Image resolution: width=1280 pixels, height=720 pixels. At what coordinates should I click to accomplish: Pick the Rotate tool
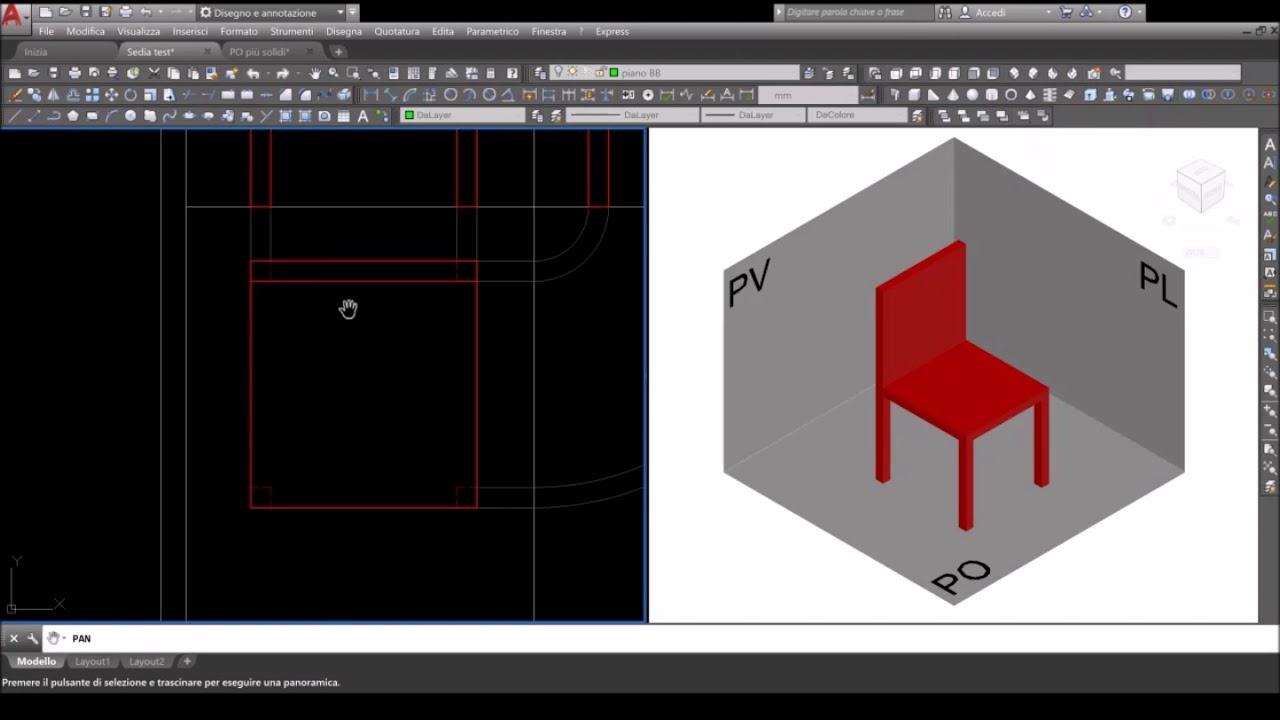coord(130,95)
